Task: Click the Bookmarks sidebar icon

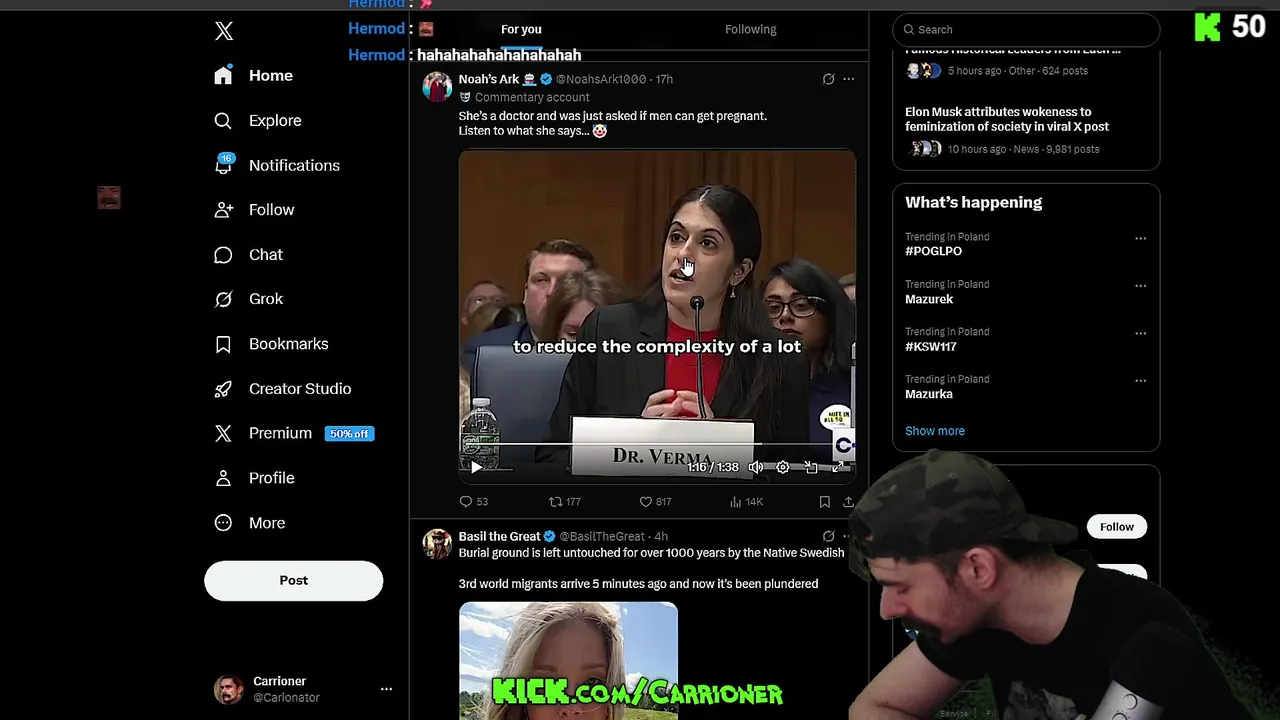Action: point(223,344)
